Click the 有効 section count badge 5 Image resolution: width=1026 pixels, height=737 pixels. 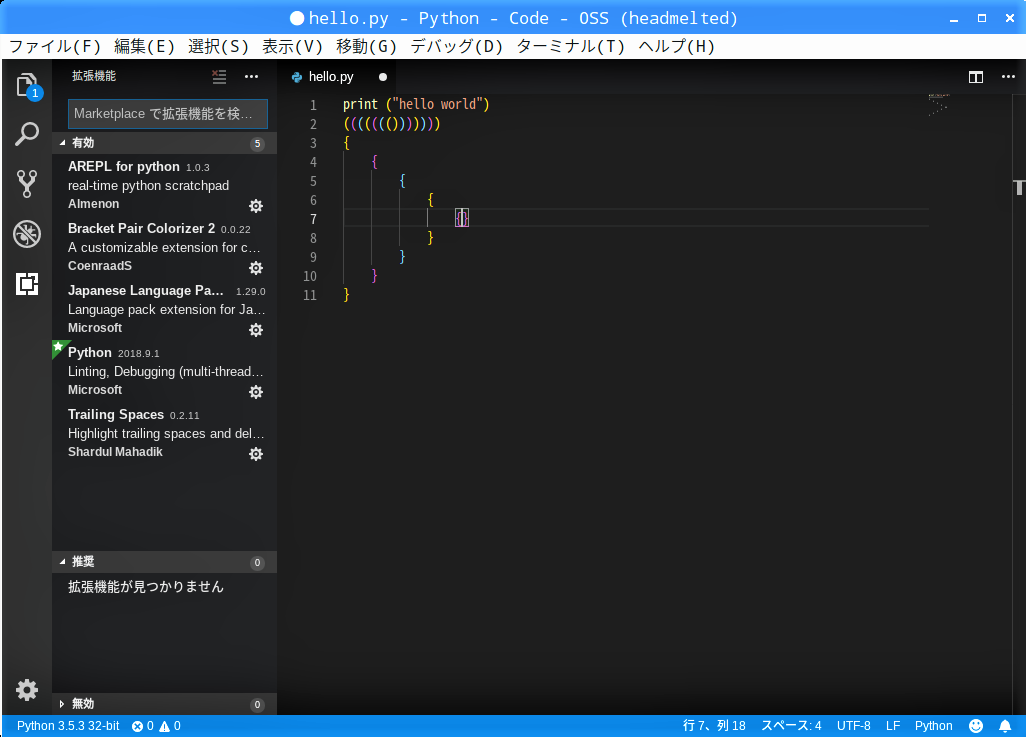pos(257,143)
